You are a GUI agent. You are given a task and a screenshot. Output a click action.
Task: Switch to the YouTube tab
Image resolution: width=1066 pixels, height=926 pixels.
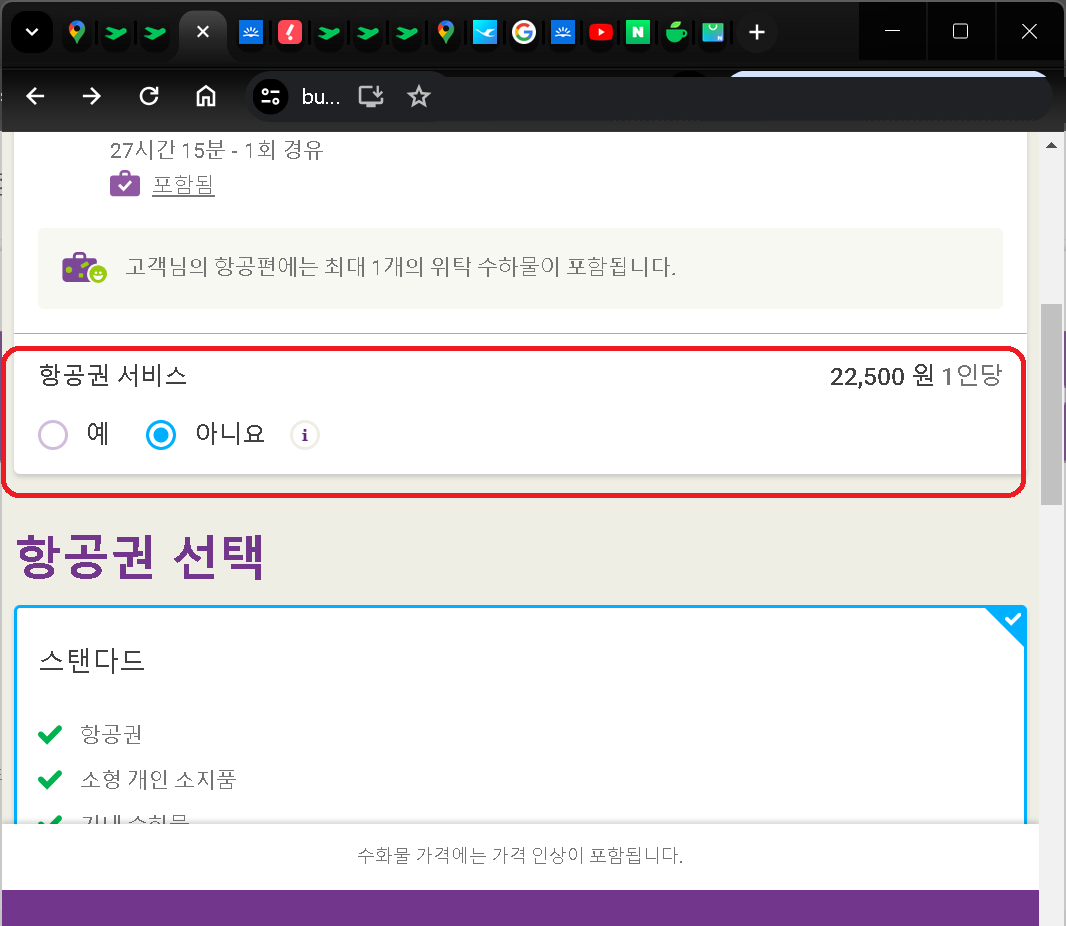pyautogui.click(x=600, y=32)
